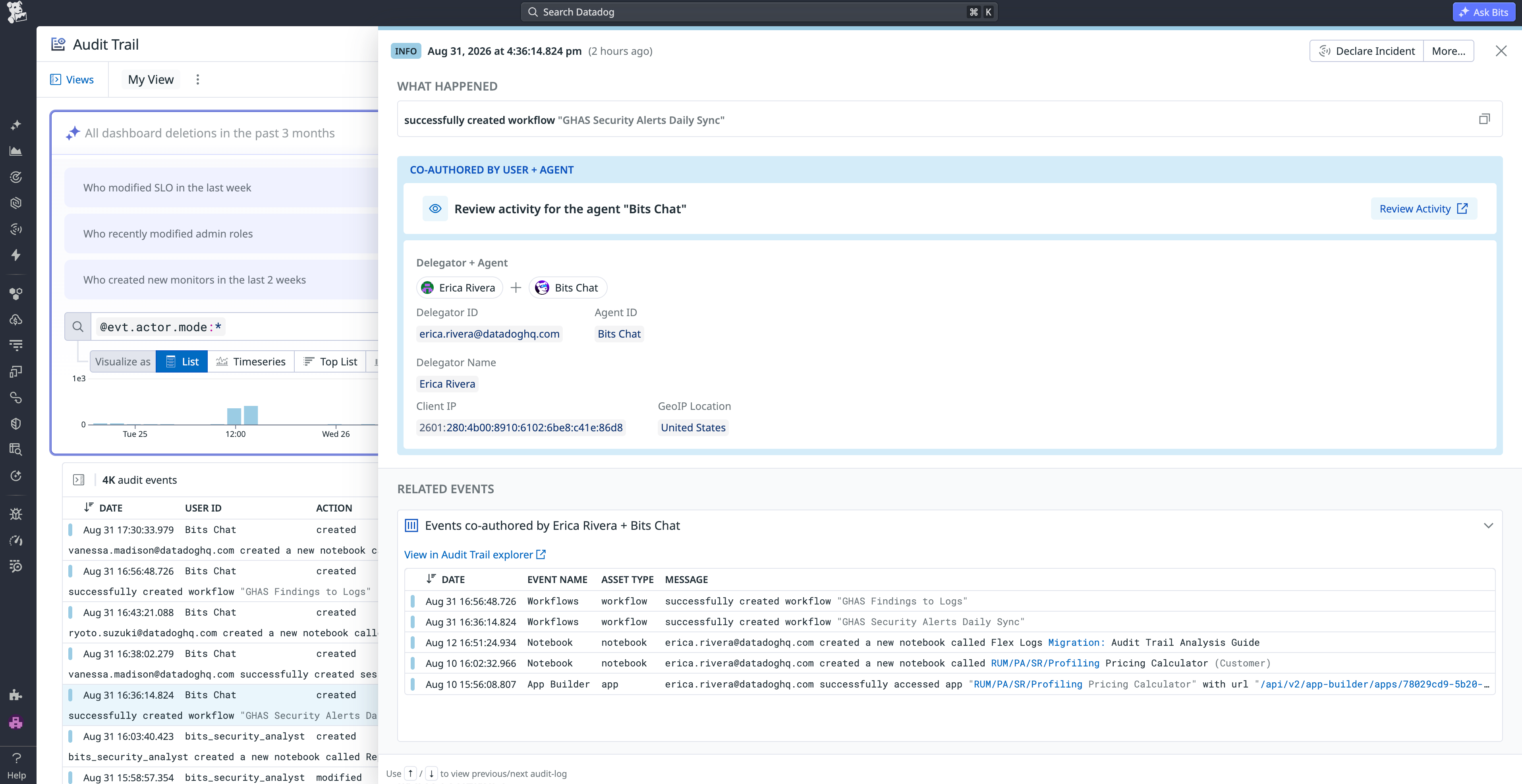Click the Bits Chat agent chip
Viewport: 1522px width, 784px height.
[x=568, y=288]
